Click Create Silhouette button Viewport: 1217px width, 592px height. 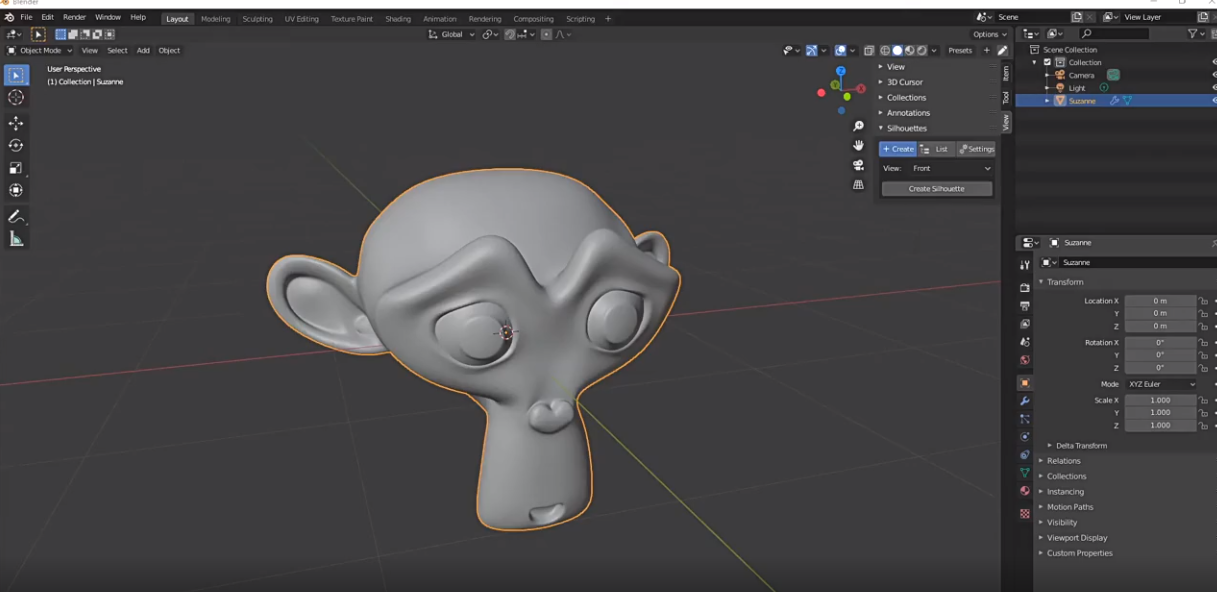pyautogui.click(x=937, y=189)
